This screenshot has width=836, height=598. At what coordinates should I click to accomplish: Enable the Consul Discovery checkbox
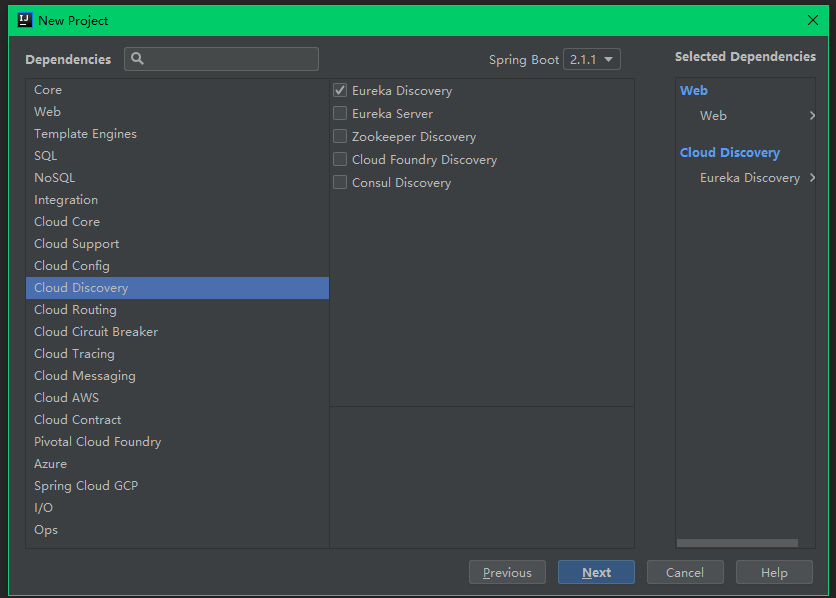340,182
